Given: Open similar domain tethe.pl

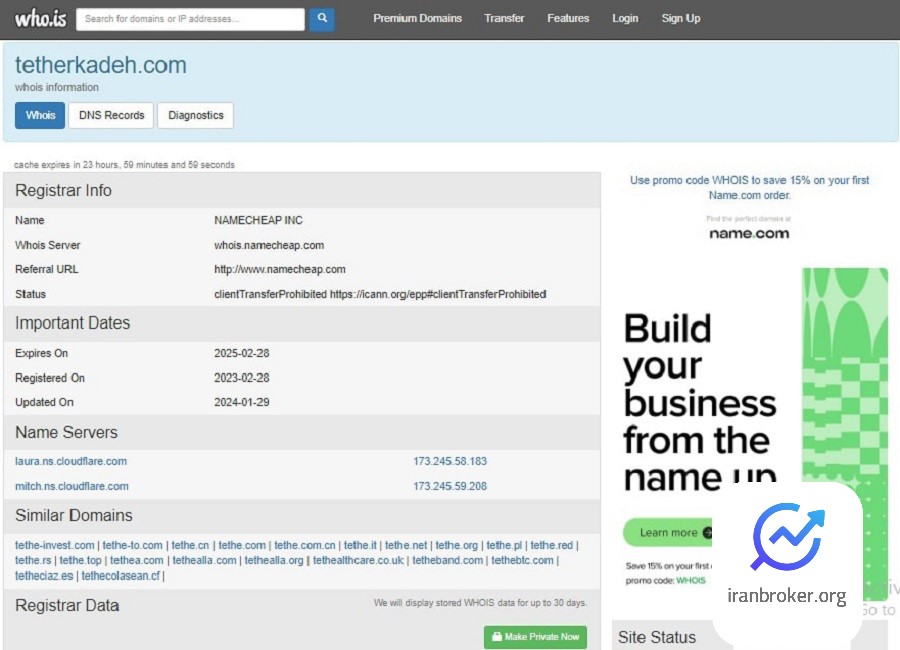Looking at the screenshot, I should [x=504, y=545].
